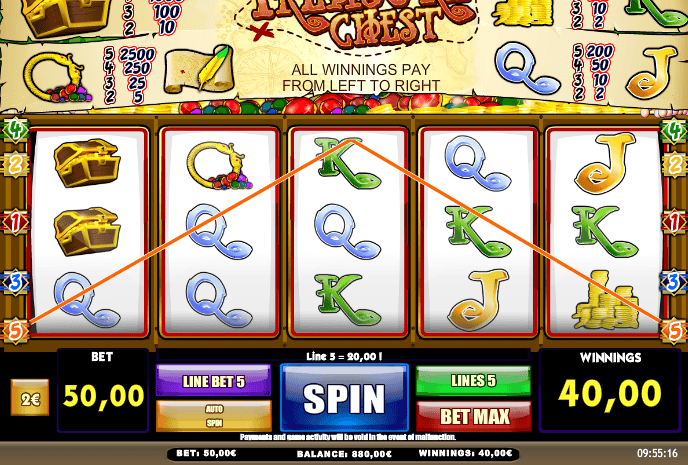688x465 pixels.
Task: Click the right line 4 marker
Action: point(674,130)
